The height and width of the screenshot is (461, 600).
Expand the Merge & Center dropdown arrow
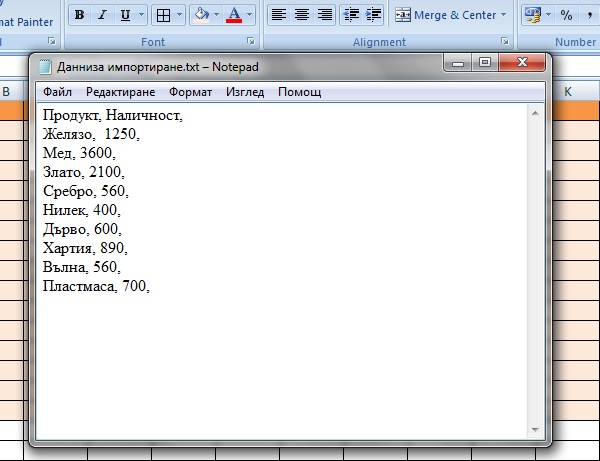504,15
